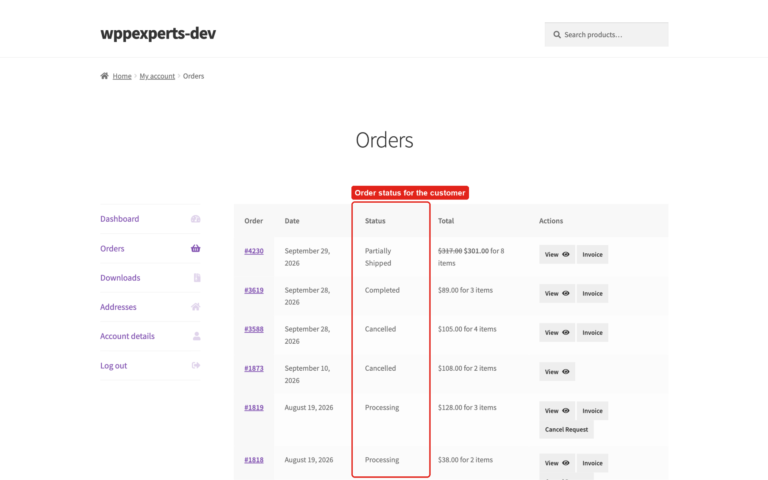Click the Dashboard gauge icon in sidebar
The width and height of the screenshot is (768, 480).
click(195, 219)
